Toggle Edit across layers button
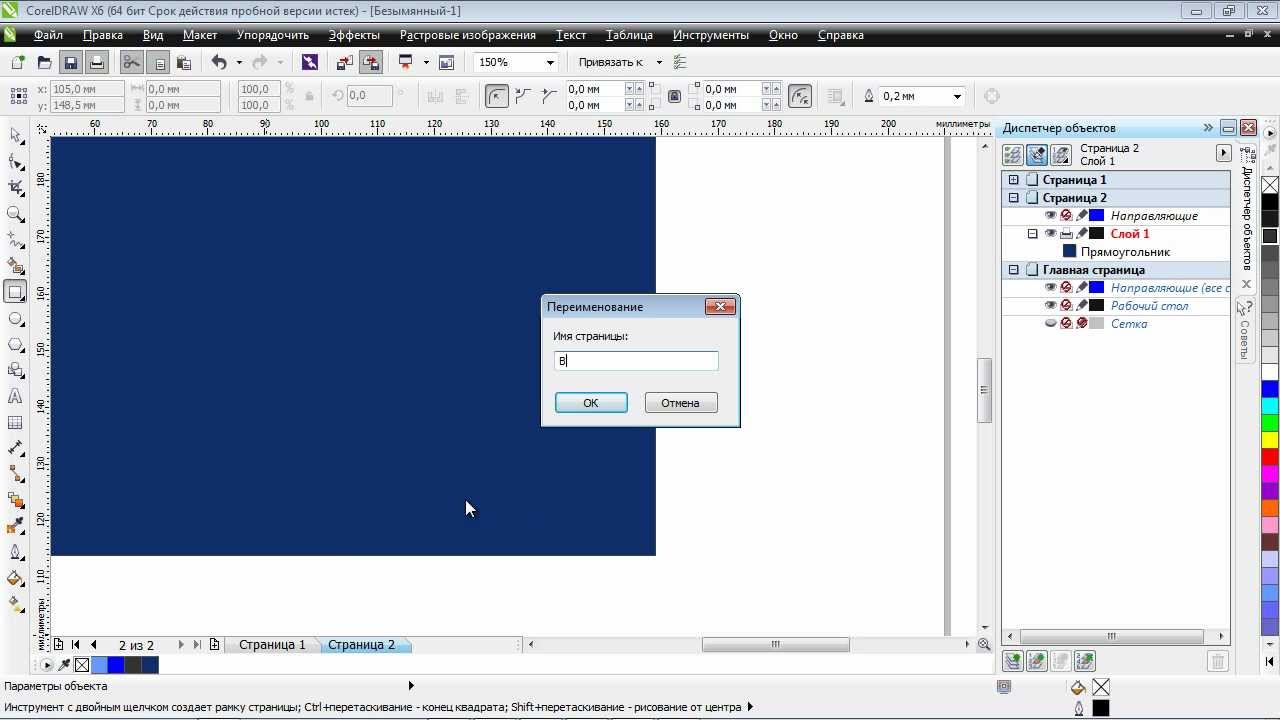Image resolution: width=1280 pixels, height=720 pixels. coord(1037,155)
